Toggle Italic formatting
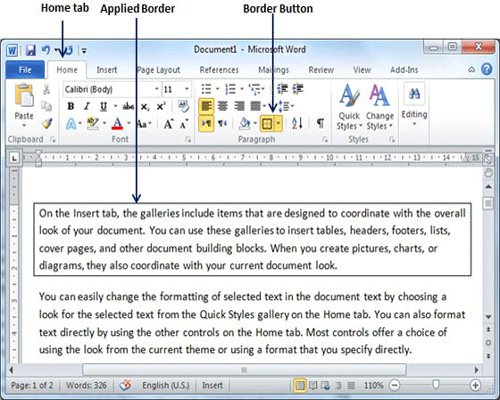This screenshot has width=500, height=400. (x=87, y=106)
